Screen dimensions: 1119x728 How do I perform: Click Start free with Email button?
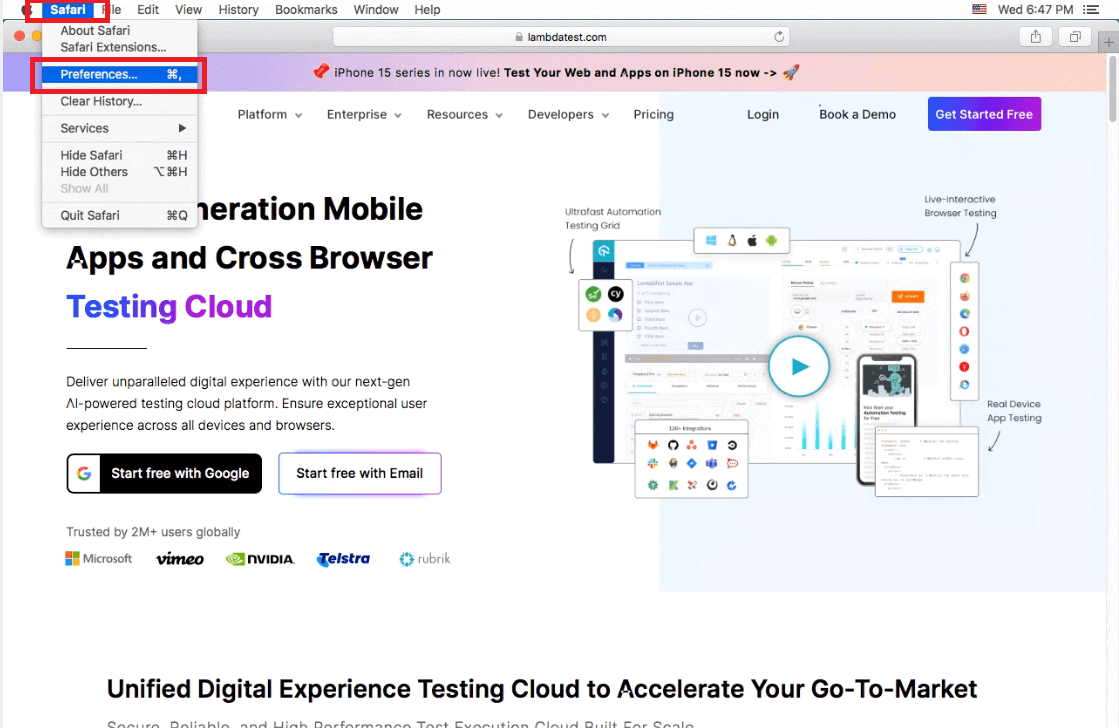[360, 473]
